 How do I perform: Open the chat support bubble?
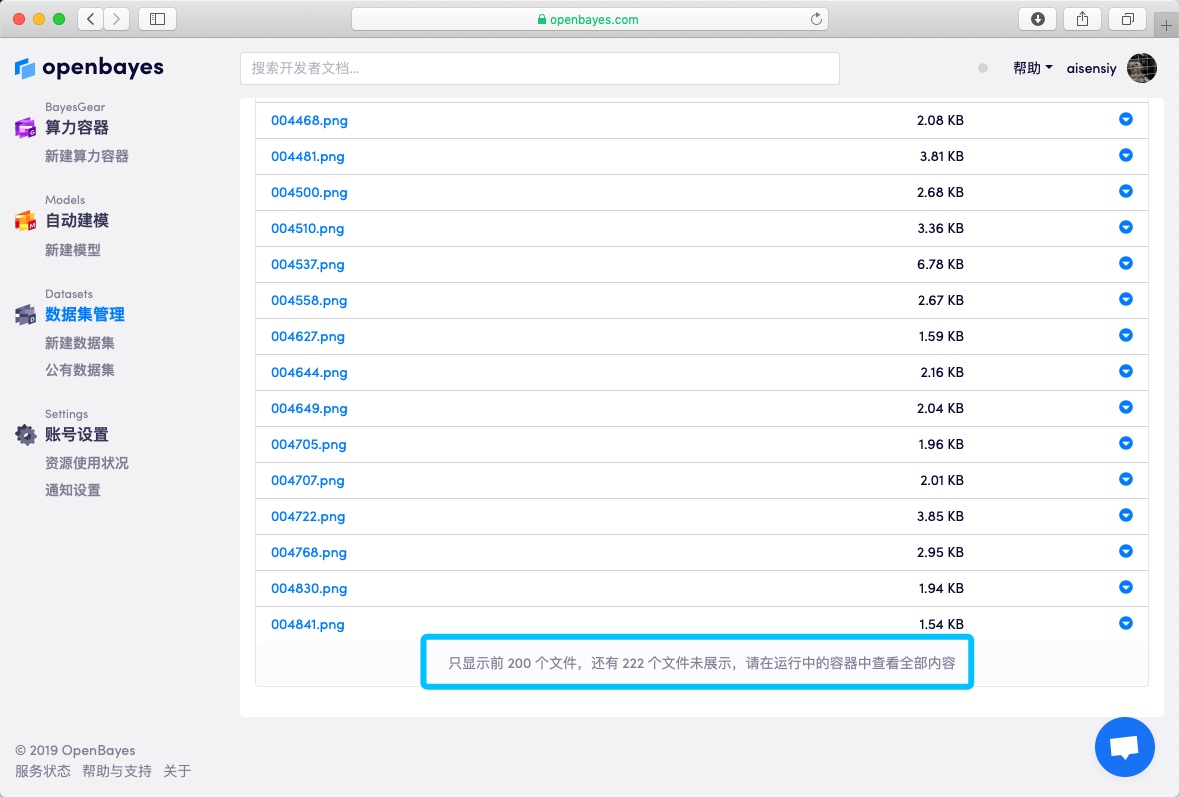pyautogui.click(x=1124, y=747)
